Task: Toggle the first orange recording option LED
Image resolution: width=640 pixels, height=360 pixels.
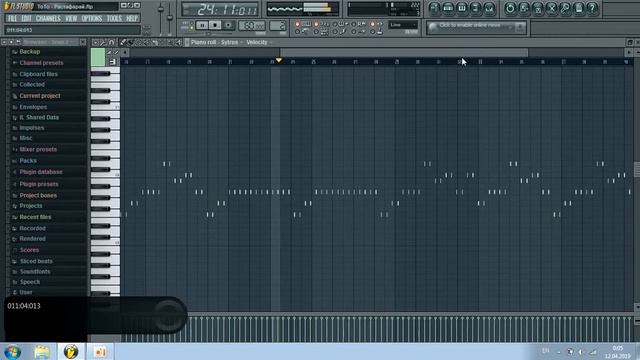Action: pos(297,24)
